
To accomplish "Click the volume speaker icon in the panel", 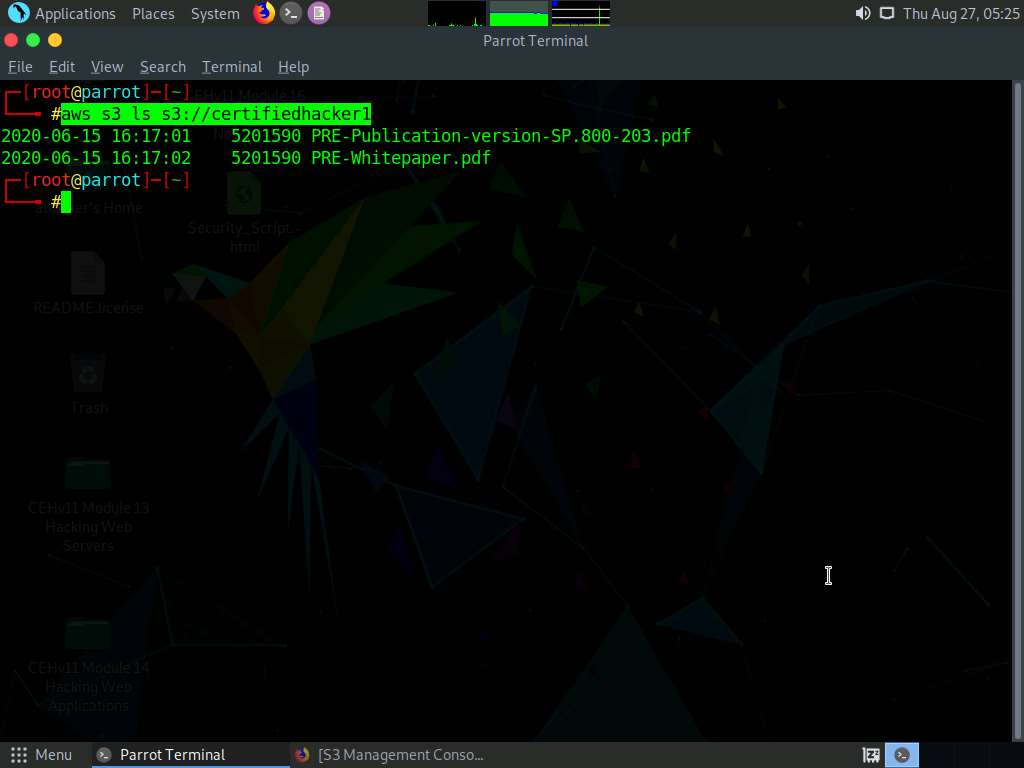I will click(861, 13).
